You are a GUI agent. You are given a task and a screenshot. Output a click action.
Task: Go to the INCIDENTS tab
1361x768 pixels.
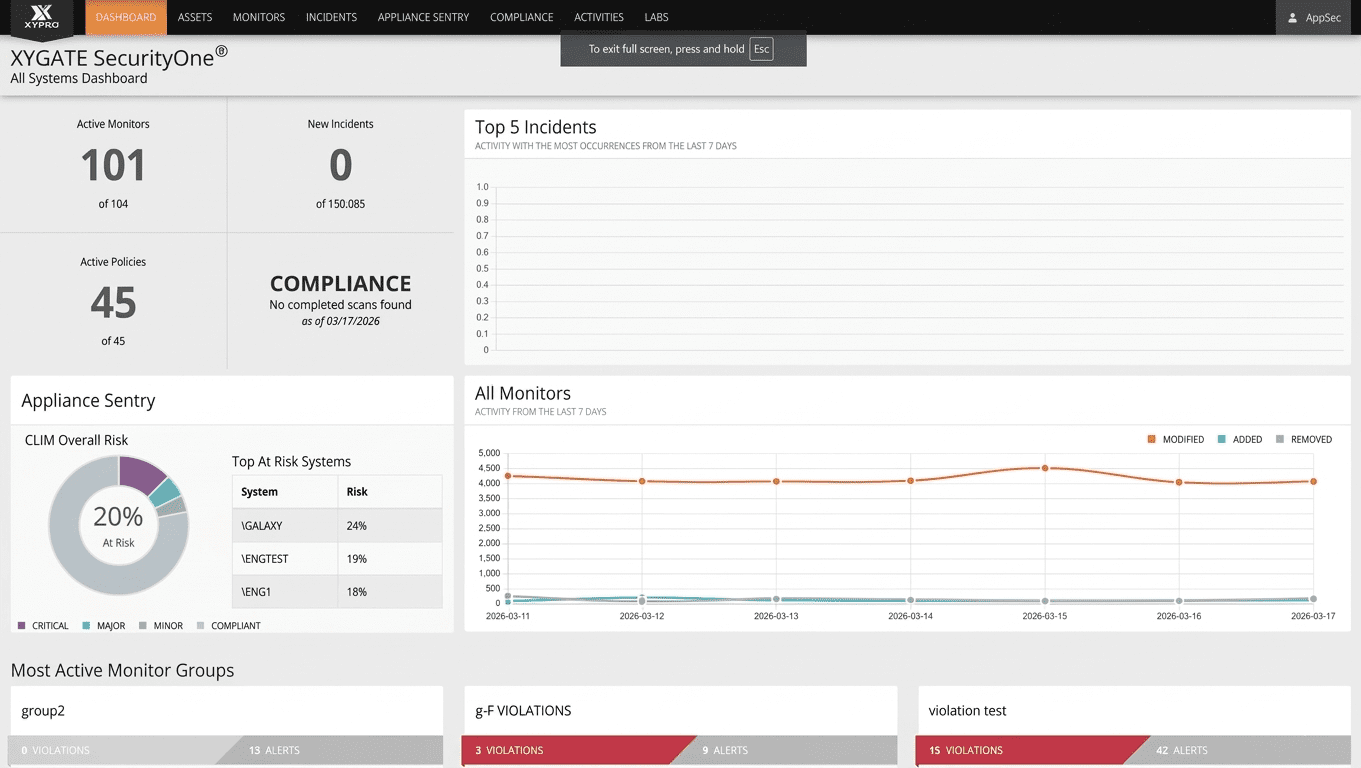pyautogui.click(x=331, y=18)
